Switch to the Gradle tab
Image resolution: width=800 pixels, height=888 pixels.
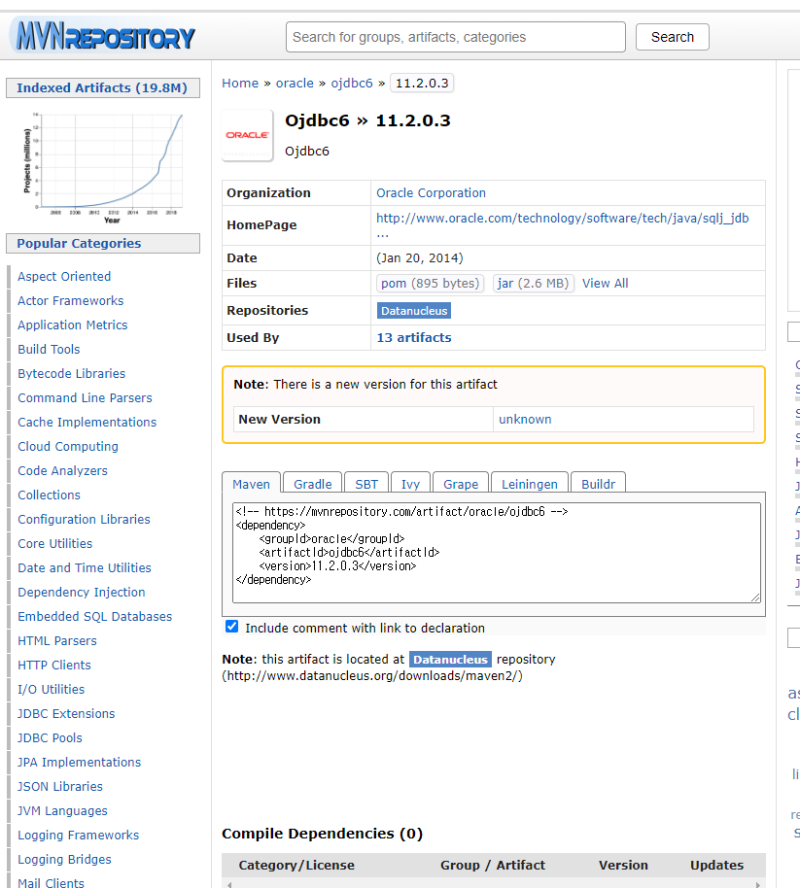311,483
